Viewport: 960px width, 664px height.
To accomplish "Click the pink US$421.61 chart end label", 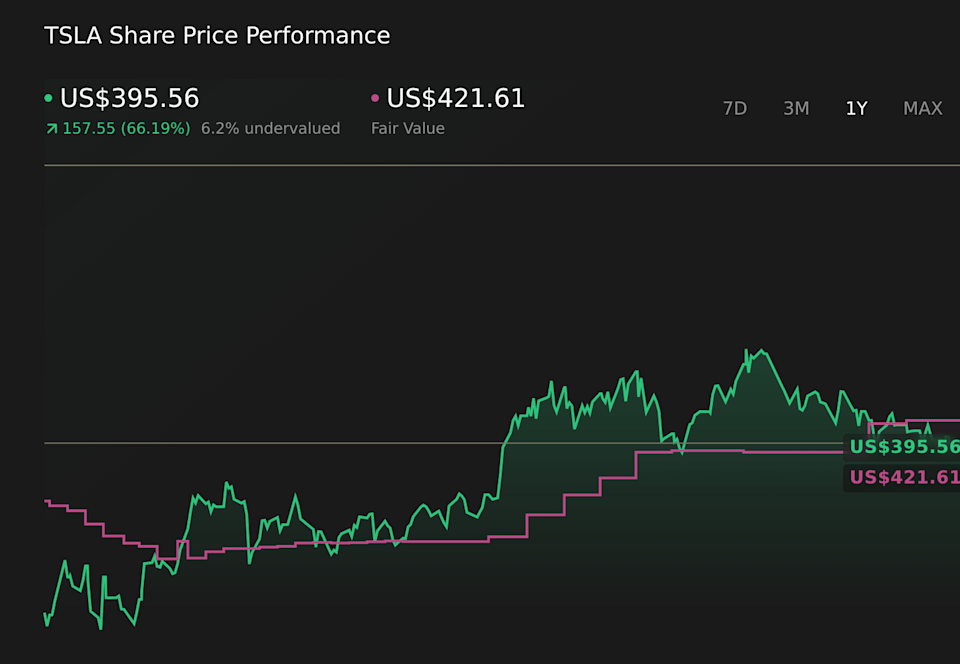I will click(x=902, y=477).
